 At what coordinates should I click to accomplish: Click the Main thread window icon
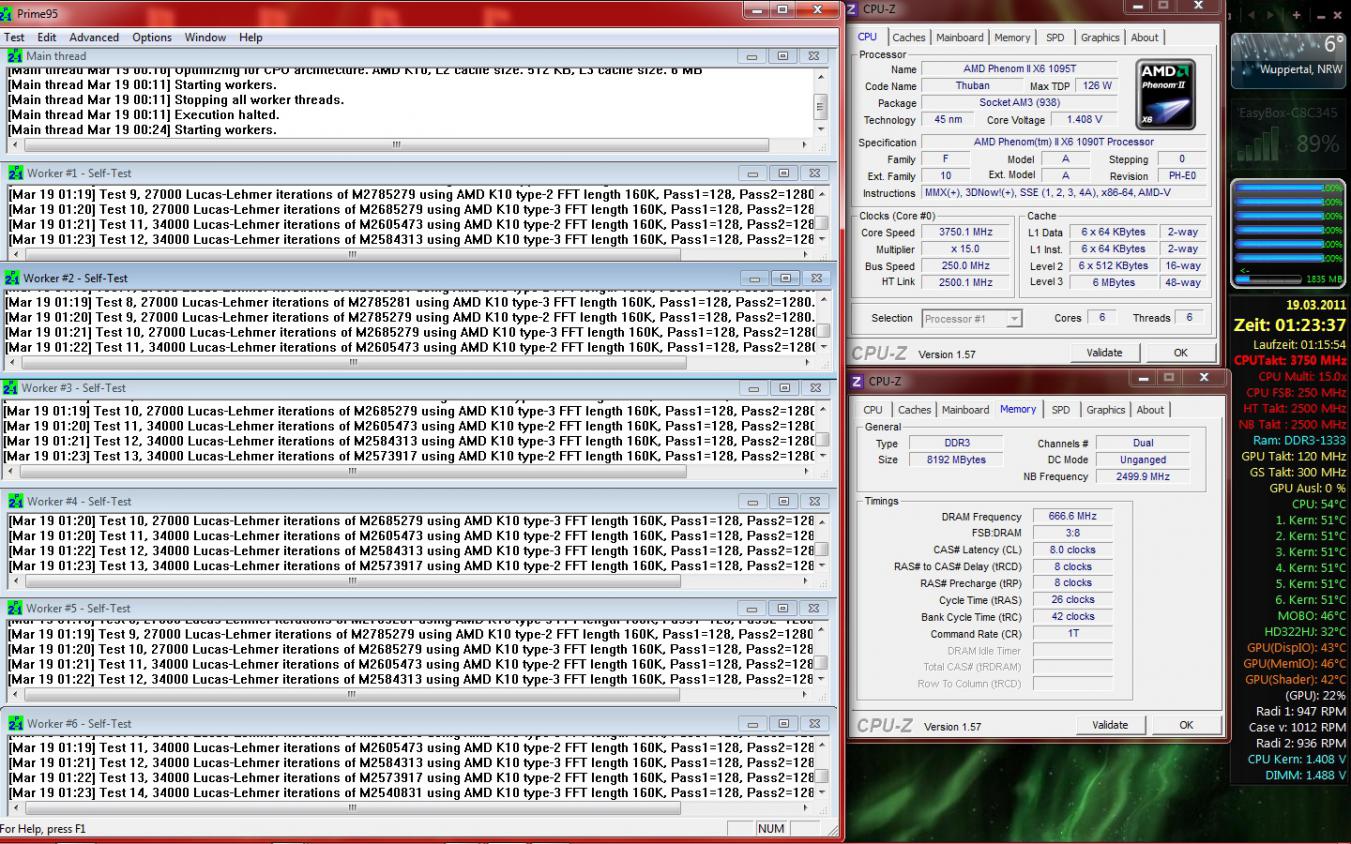(x=16, y=56)
